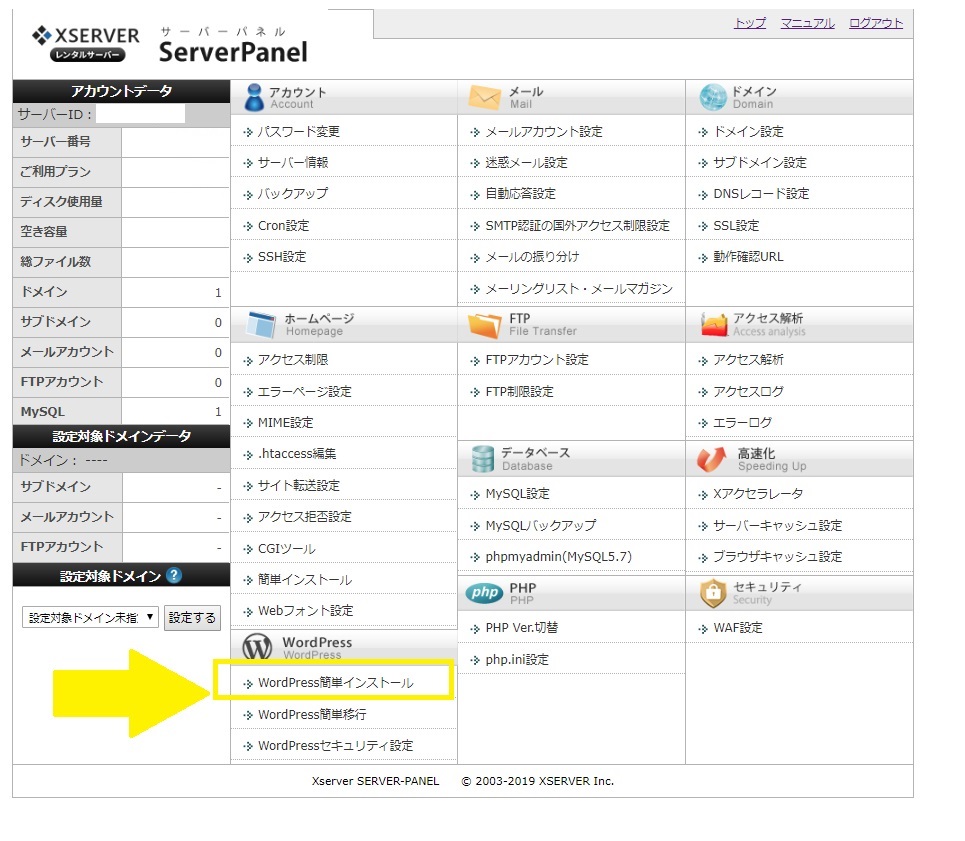The height and width of the screenshot is (841, 965).
Task: Open SMTP認証の国外アクセス制限設定
Action: 577,226
